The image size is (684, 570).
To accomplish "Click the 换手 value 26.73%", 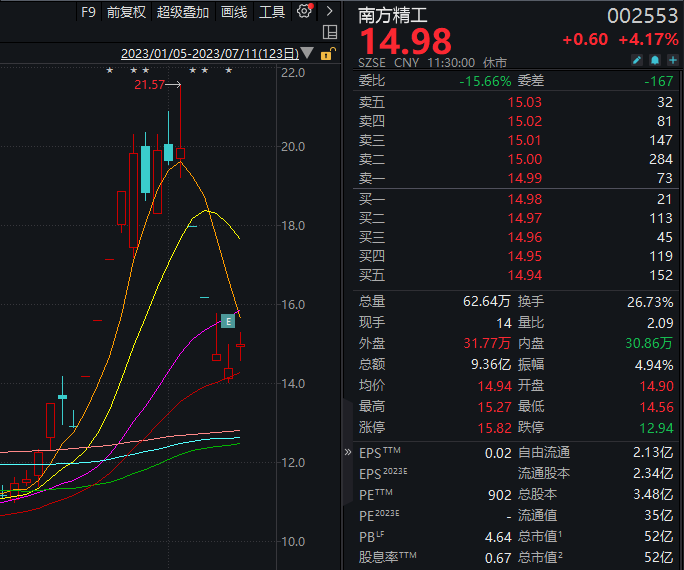I will tap(650, 302).
